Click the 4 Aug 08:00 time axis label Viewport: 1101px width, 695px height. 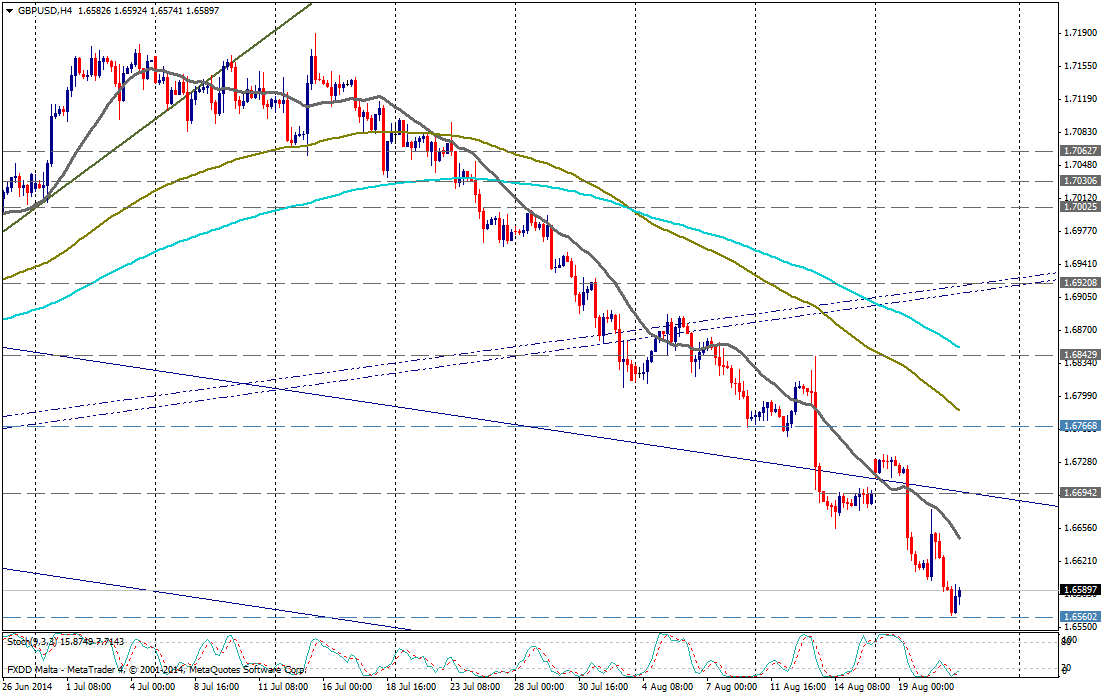[x=667, y=687]
